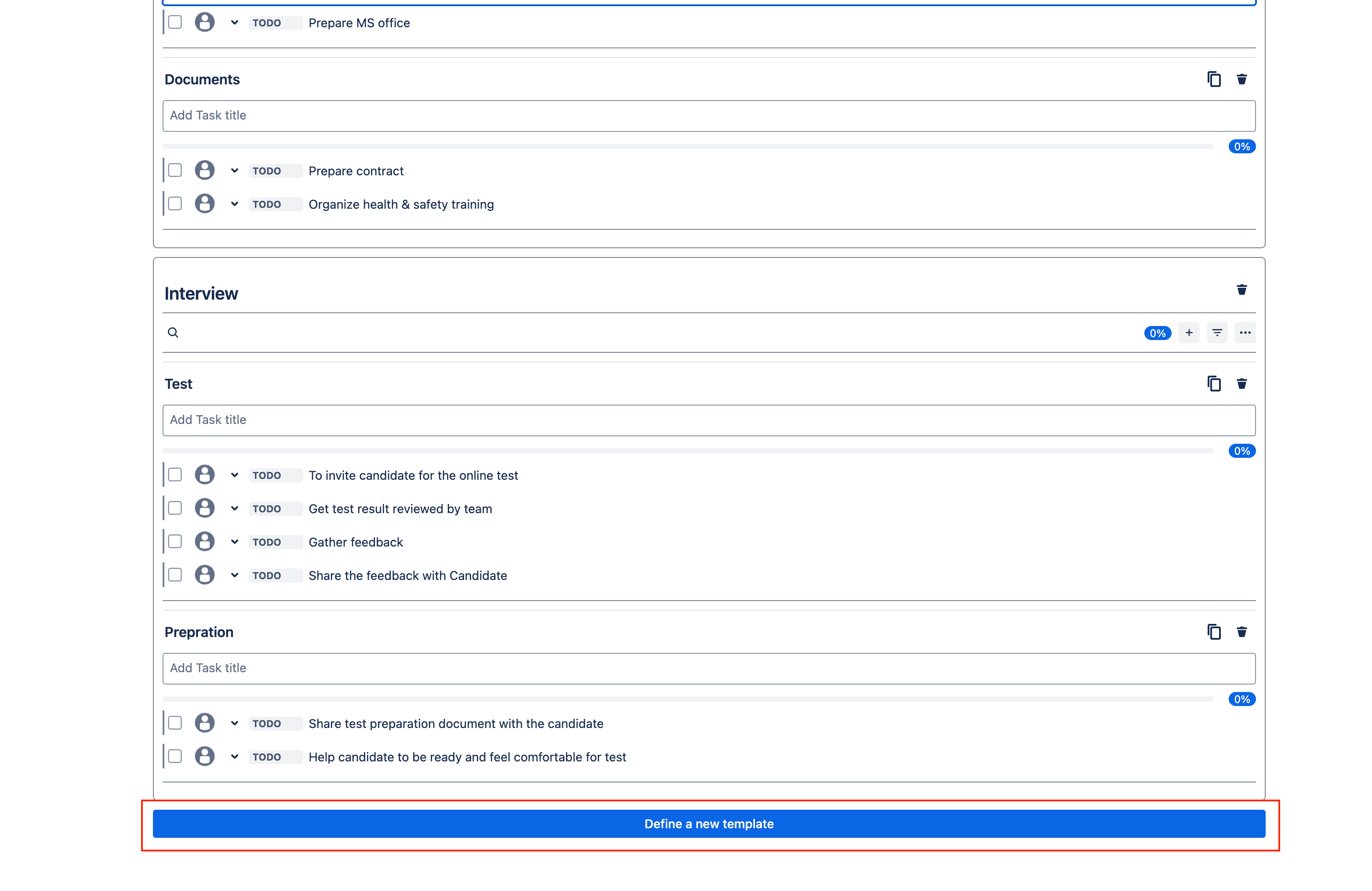Add a new checklist with the plus icon
This screenshot has width=1372, height=891.
pyautogui.click(x=1189, y=333)
